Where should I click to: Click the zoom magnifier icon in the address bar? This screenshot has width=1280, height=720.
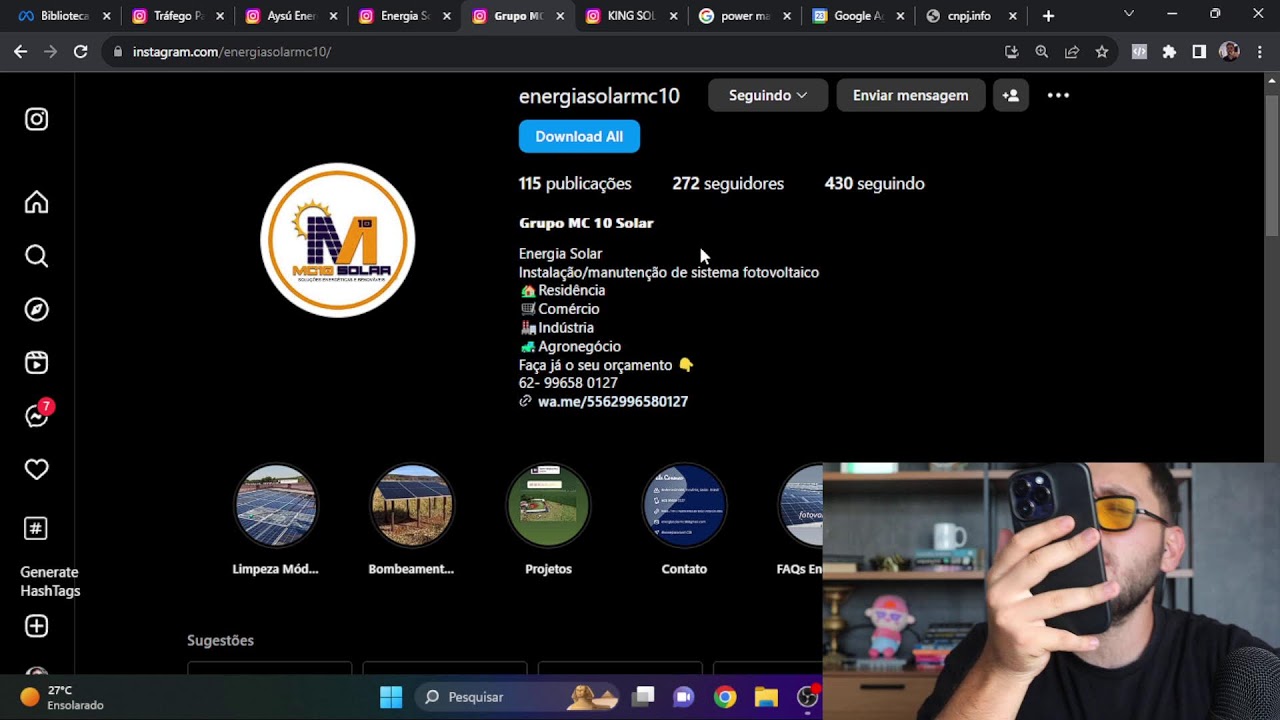[x=1041, y=52]
